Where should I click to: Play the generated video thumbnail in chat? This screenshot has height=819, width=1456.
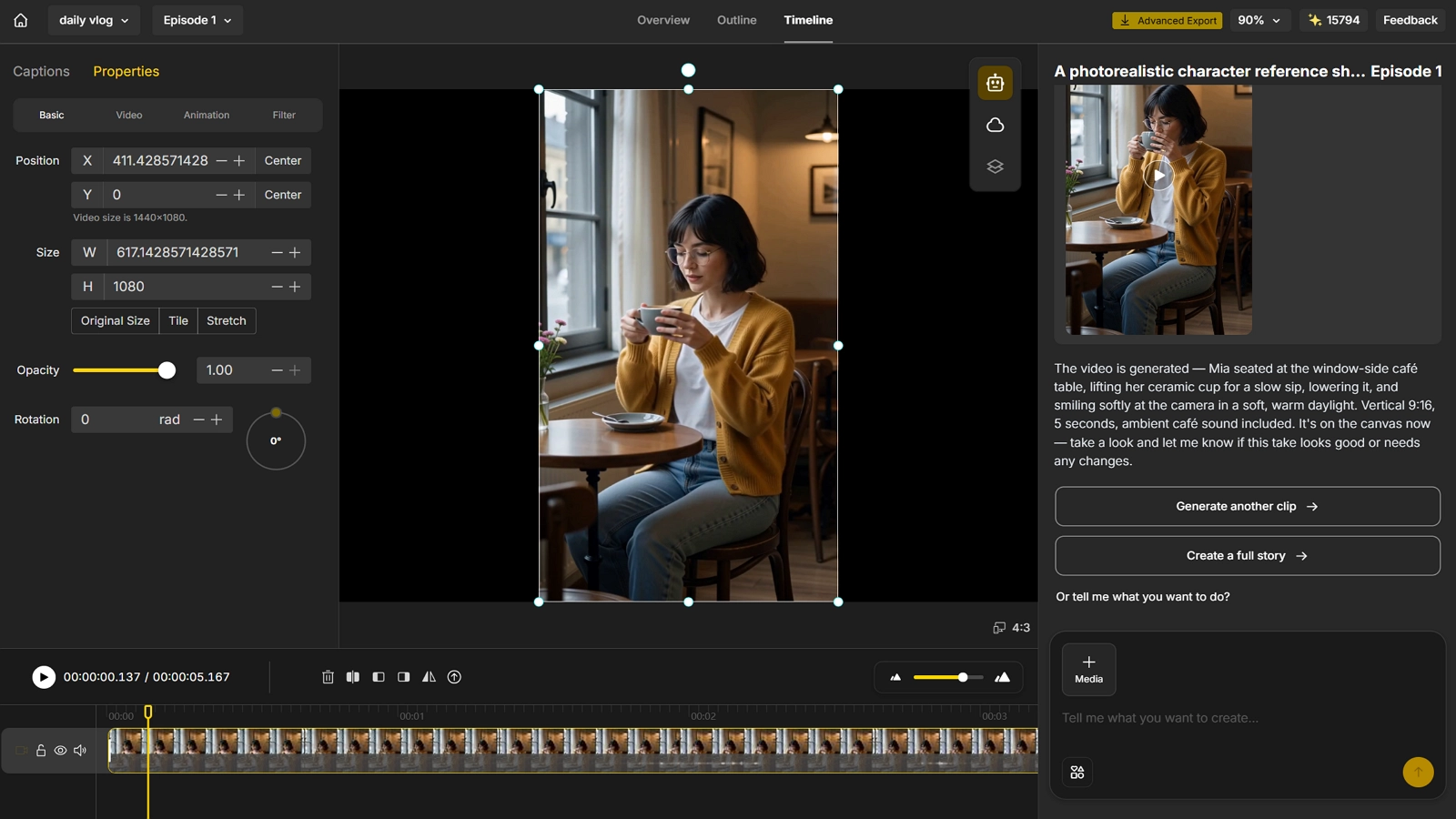[1158, 176]
